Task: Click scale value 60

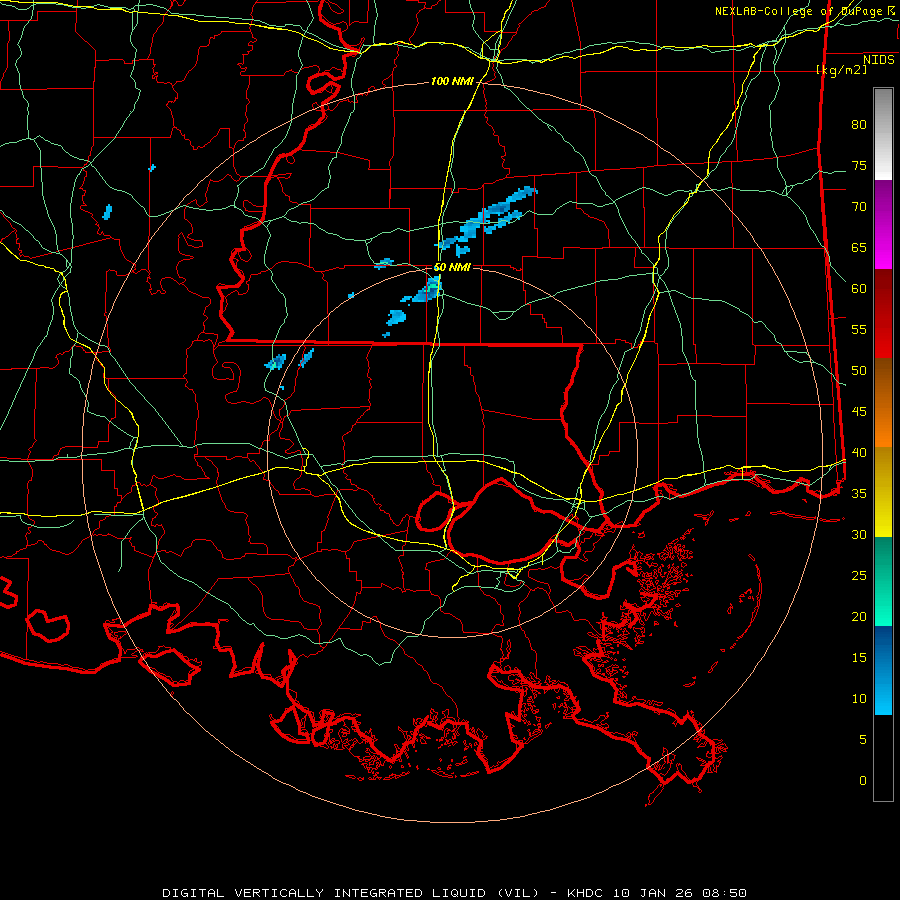Action: [859, 289]
